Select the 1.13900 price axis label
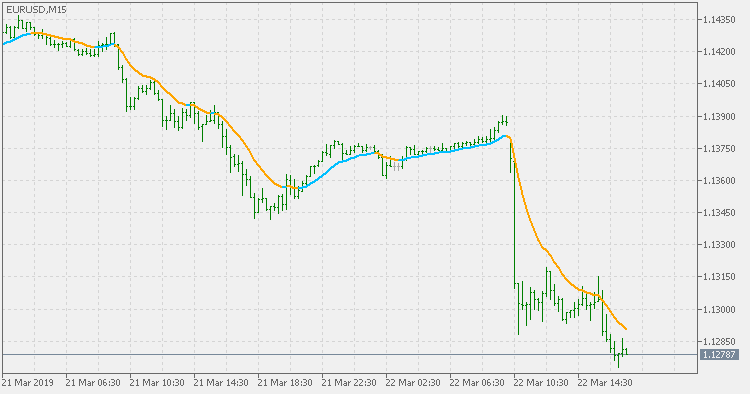This screenshot has height=394, width=750. [x=719, y=116]
